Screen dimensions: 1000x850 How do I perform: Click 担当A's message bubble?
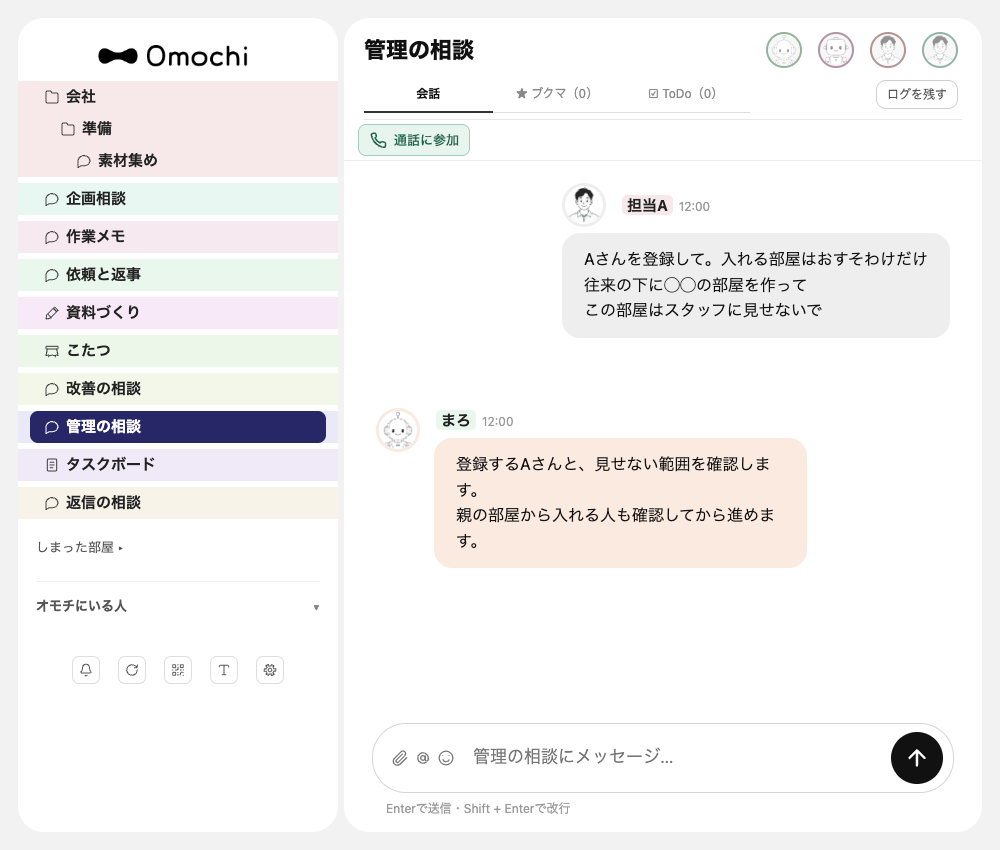(x=756, y=285)
